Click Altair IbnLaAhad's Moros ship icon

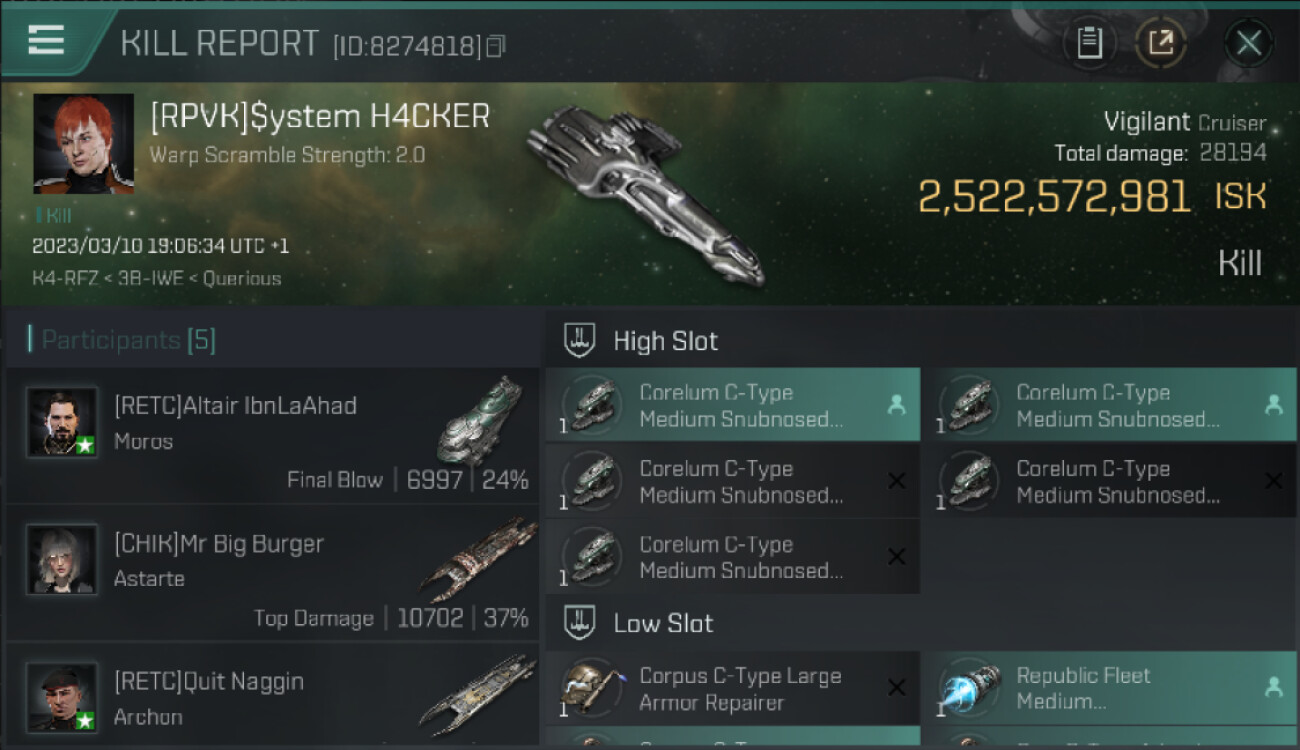[481, 421]
